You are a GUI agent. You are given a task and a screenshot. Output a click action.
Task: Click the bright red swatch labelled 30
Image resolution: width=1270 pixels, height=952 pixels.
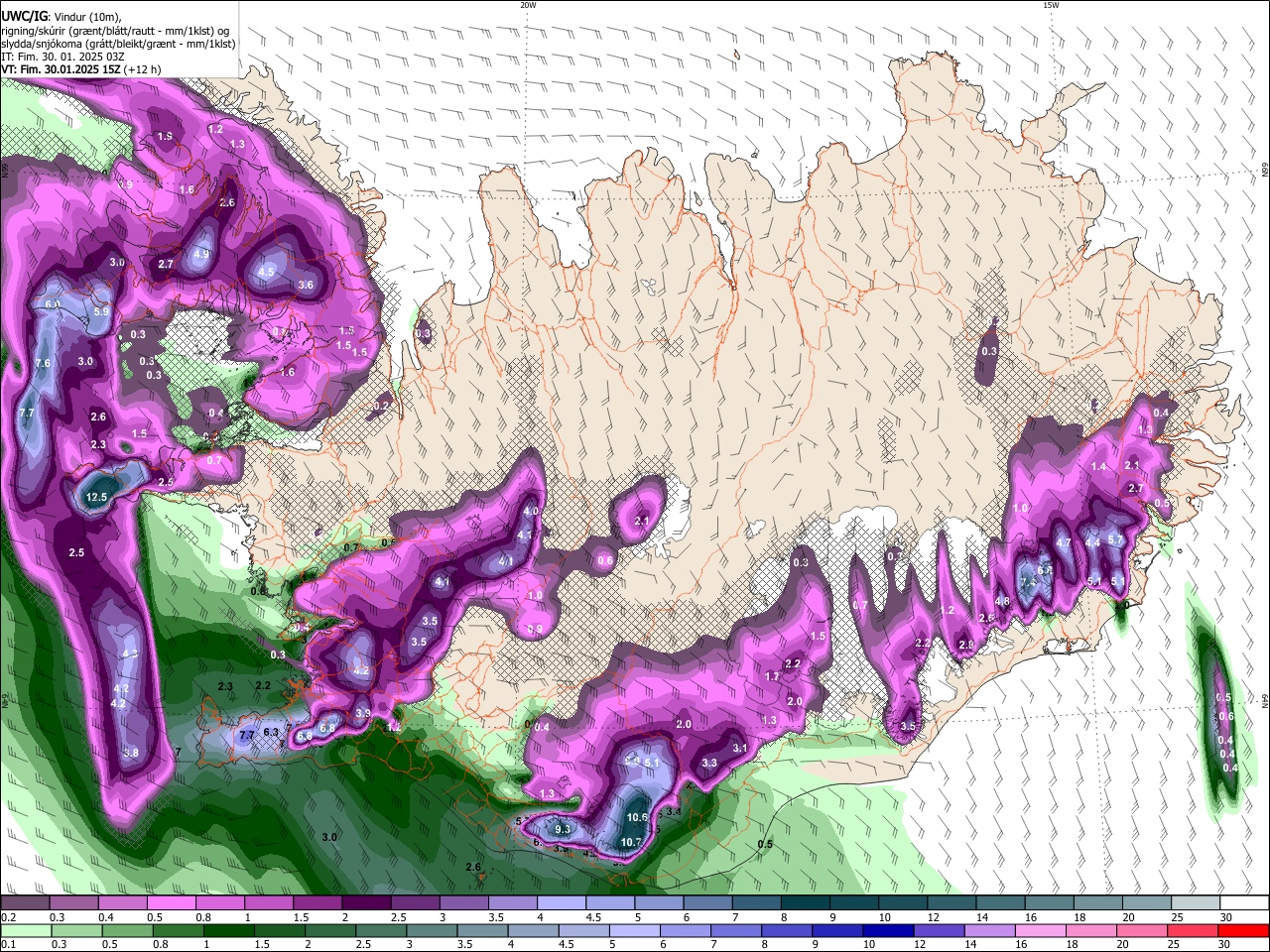pos(1244,931)
